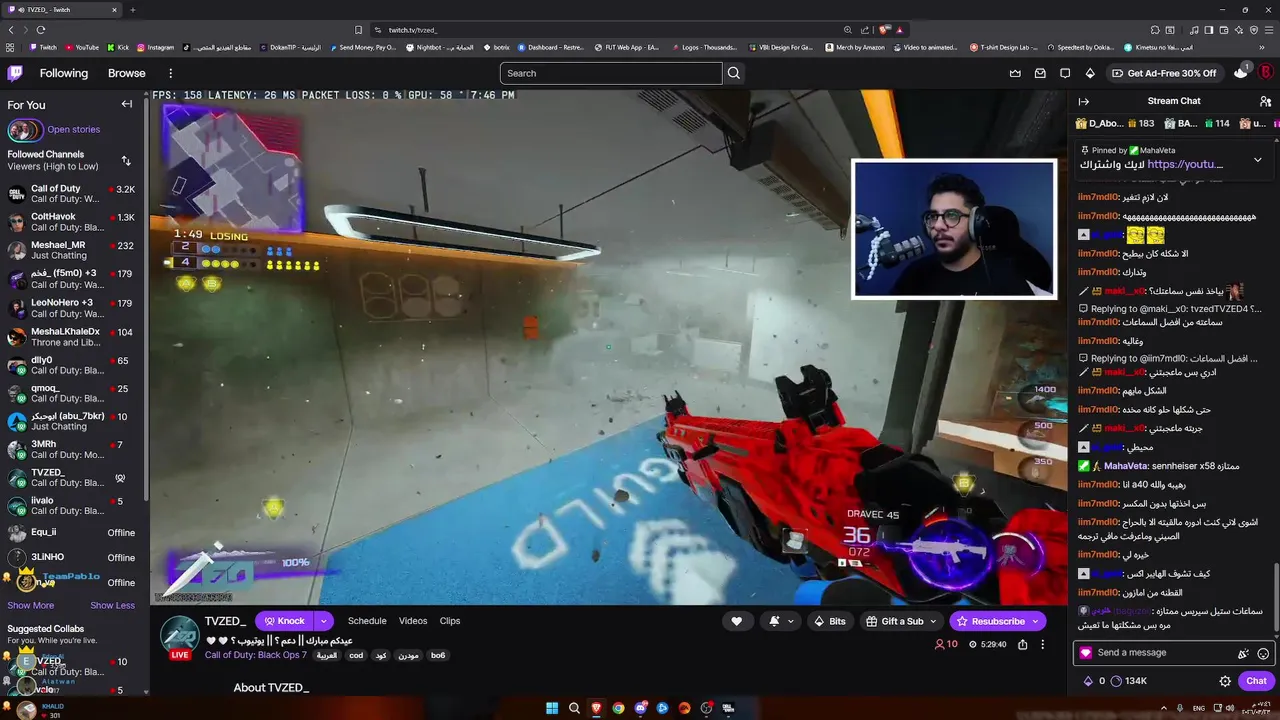This screenshot has width=1280, height=720.
Task: Click the Send a message field
Action: 1163,653
